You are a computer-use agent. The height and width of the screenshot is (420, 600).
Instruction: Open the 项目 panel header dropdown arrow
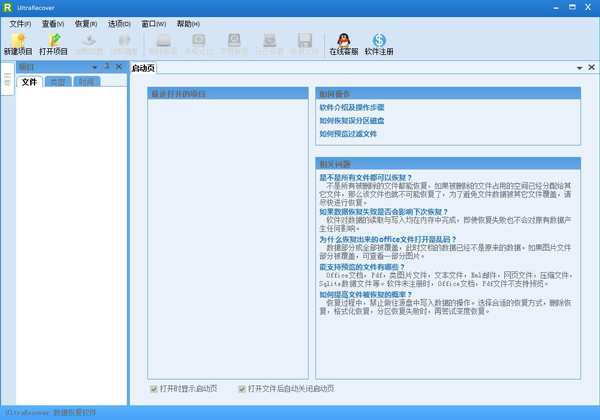coord(95,67)
